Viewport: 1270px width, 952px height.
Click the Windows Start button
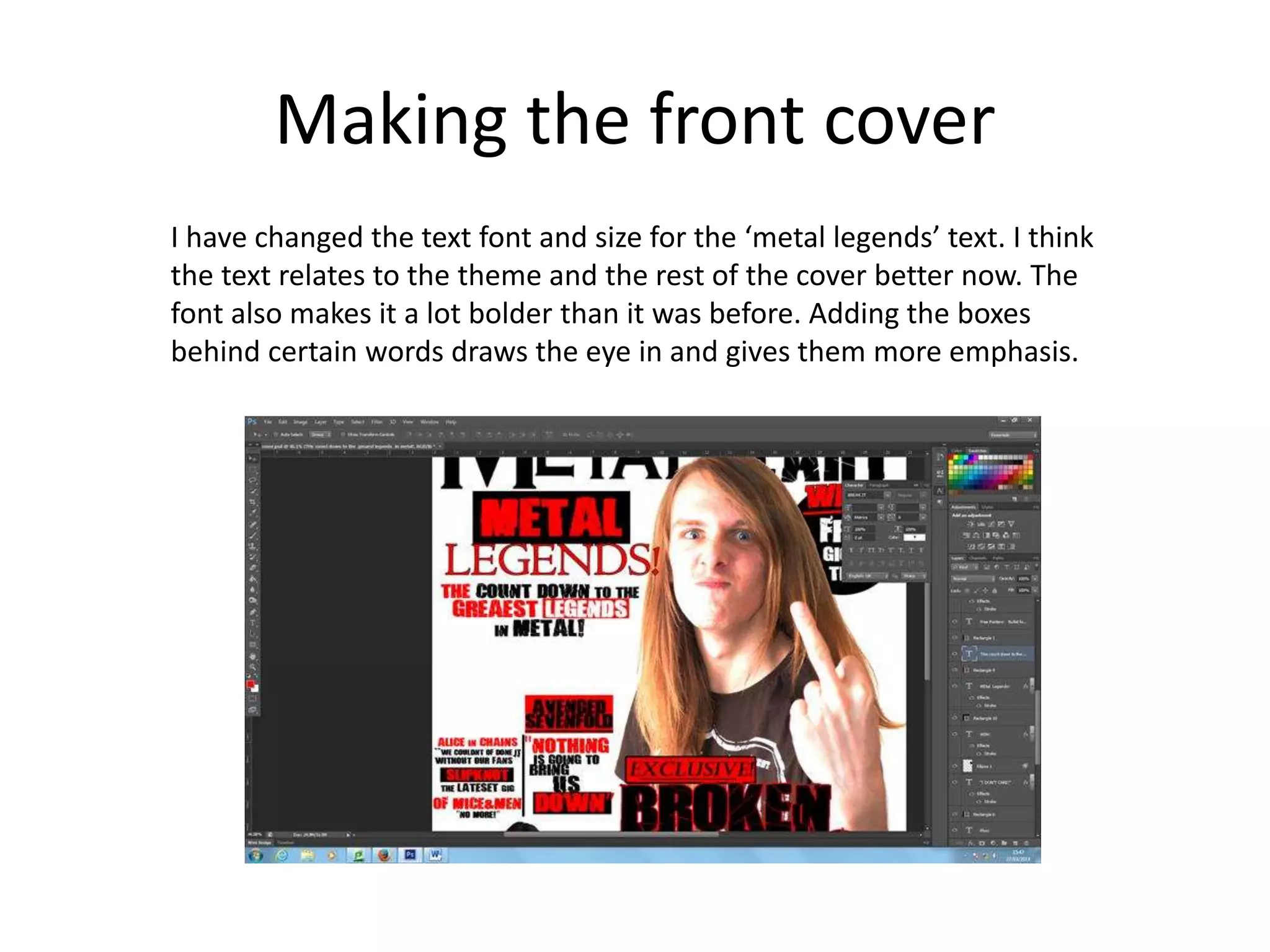[256, 855]
